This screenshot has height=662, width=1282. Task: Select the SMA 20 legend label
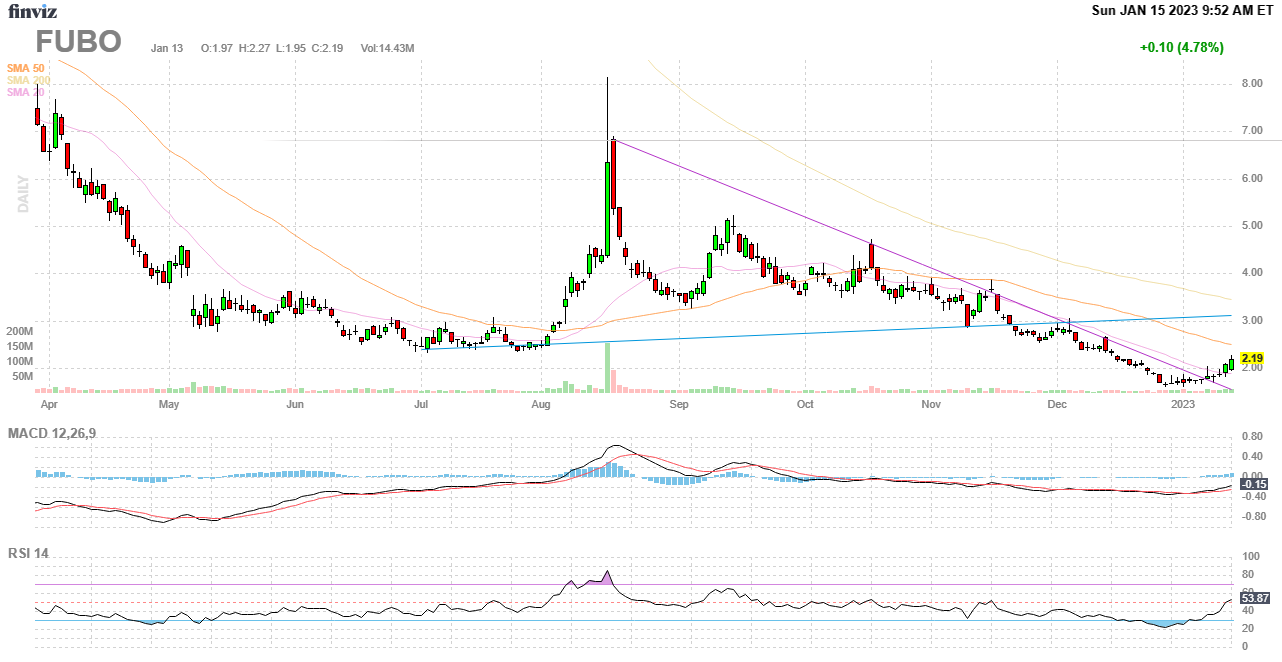pyautogui.click(x=25, y=92)
